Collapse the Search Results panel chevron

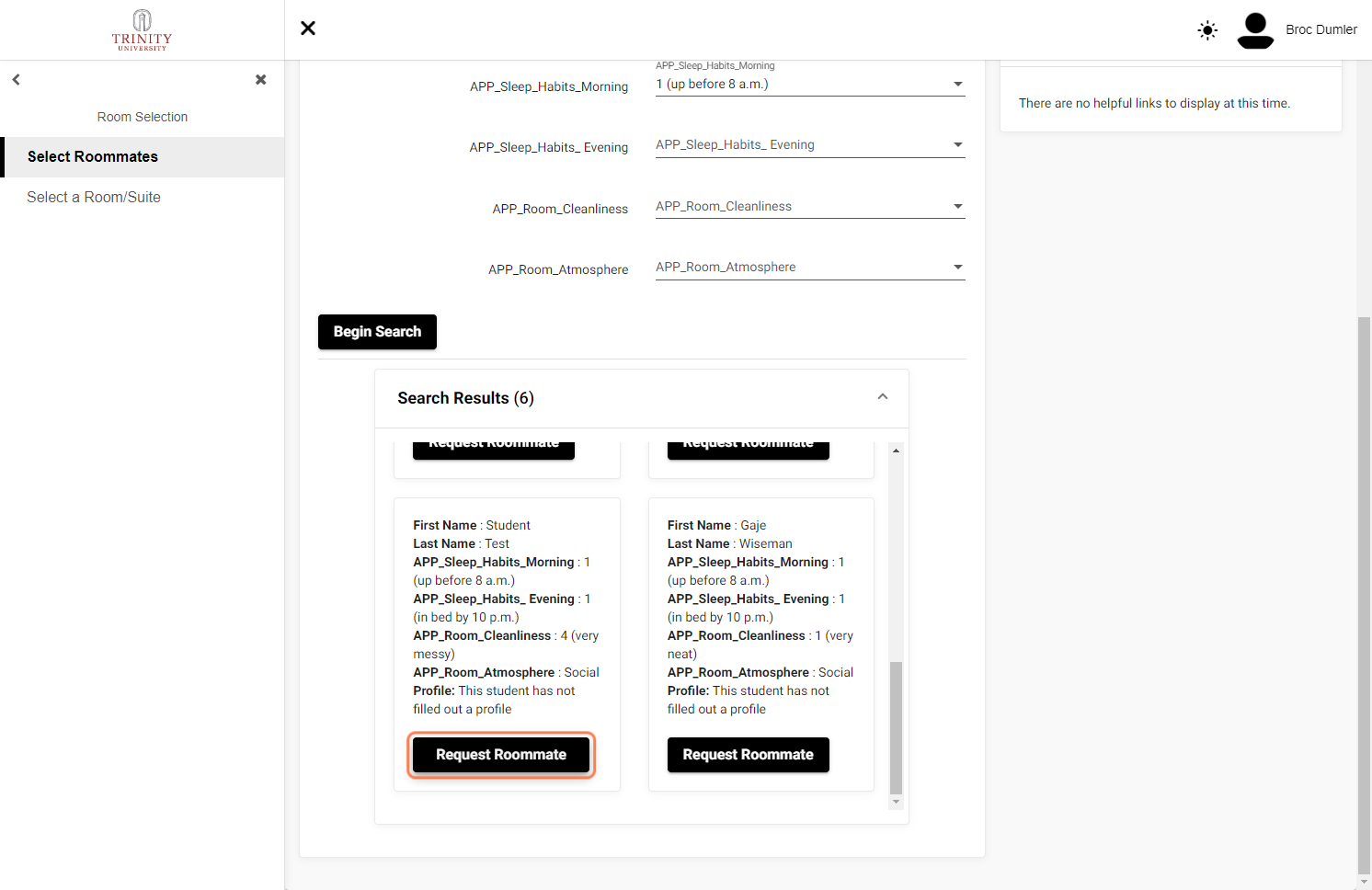pos(883,397)
